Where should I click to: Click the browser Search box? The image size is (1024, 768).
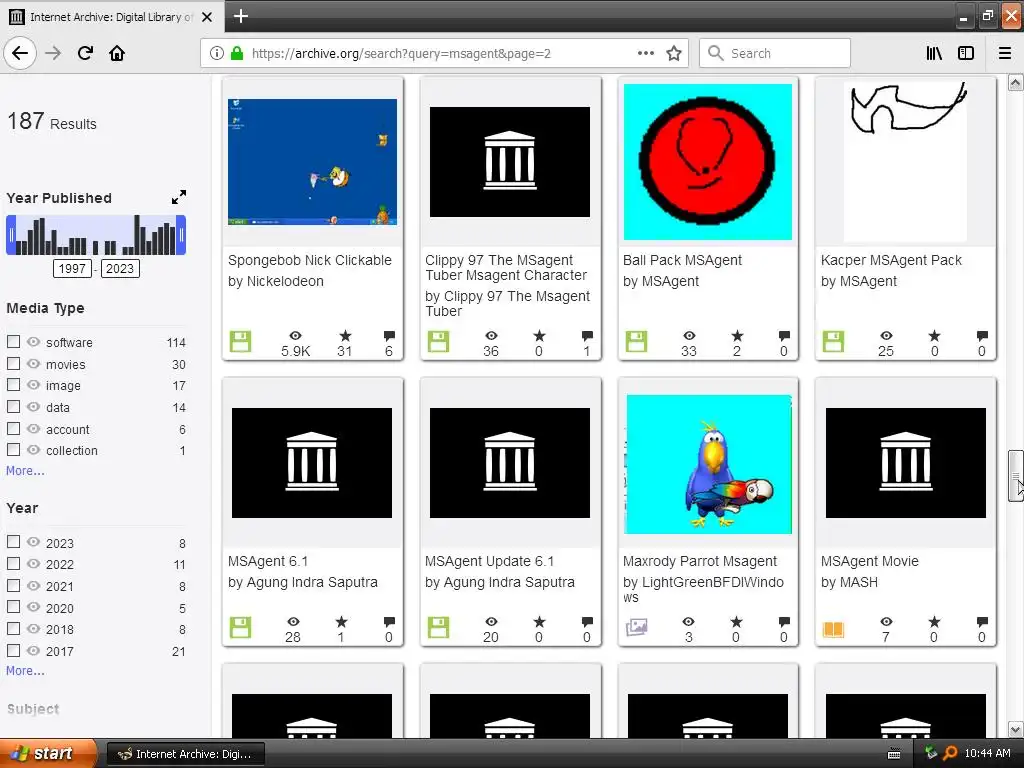pos(775,54)
